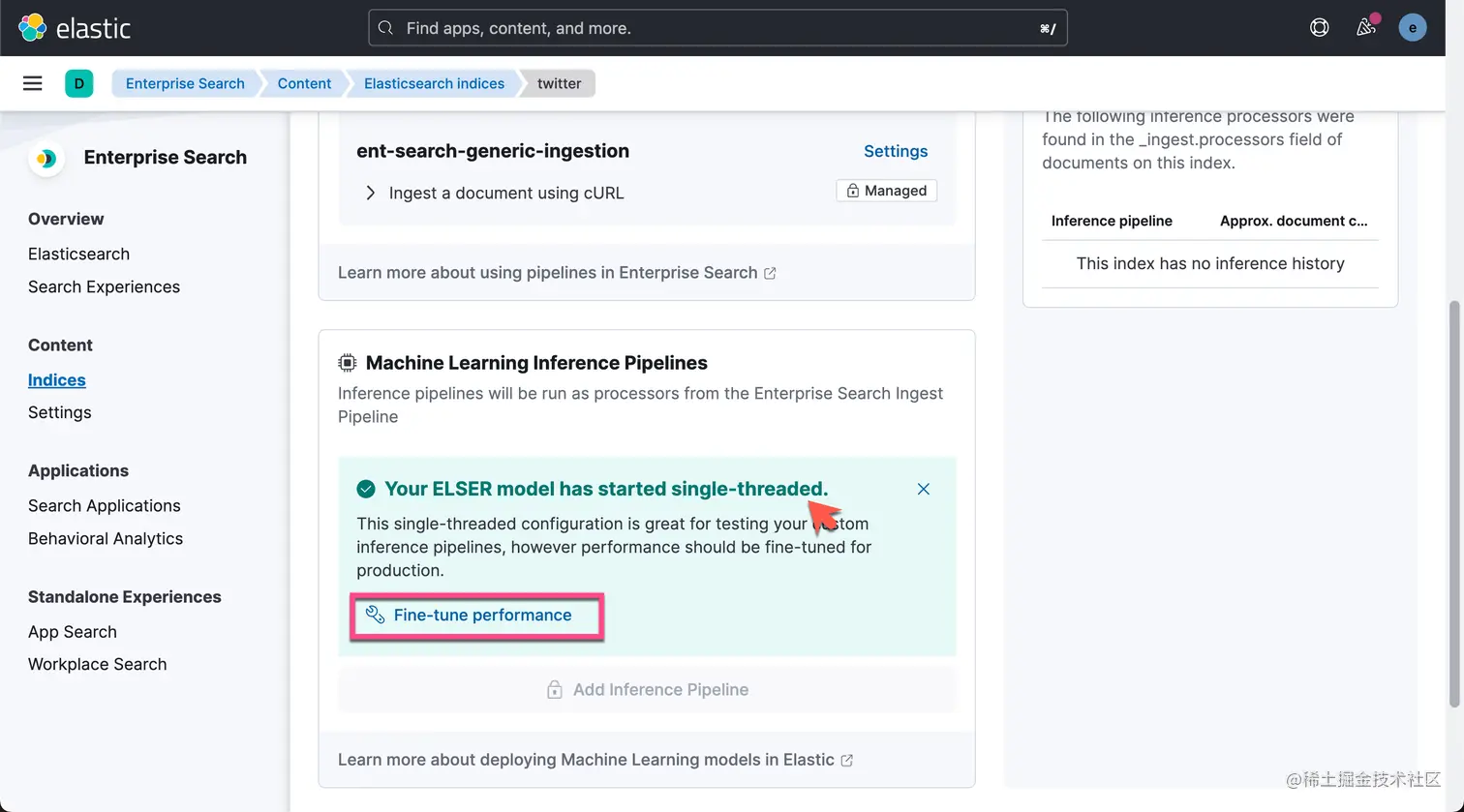Click the wrench icon beside Fine-tune performance
The height and width of the screenshot is (812, 1464).
pos(375,615)
